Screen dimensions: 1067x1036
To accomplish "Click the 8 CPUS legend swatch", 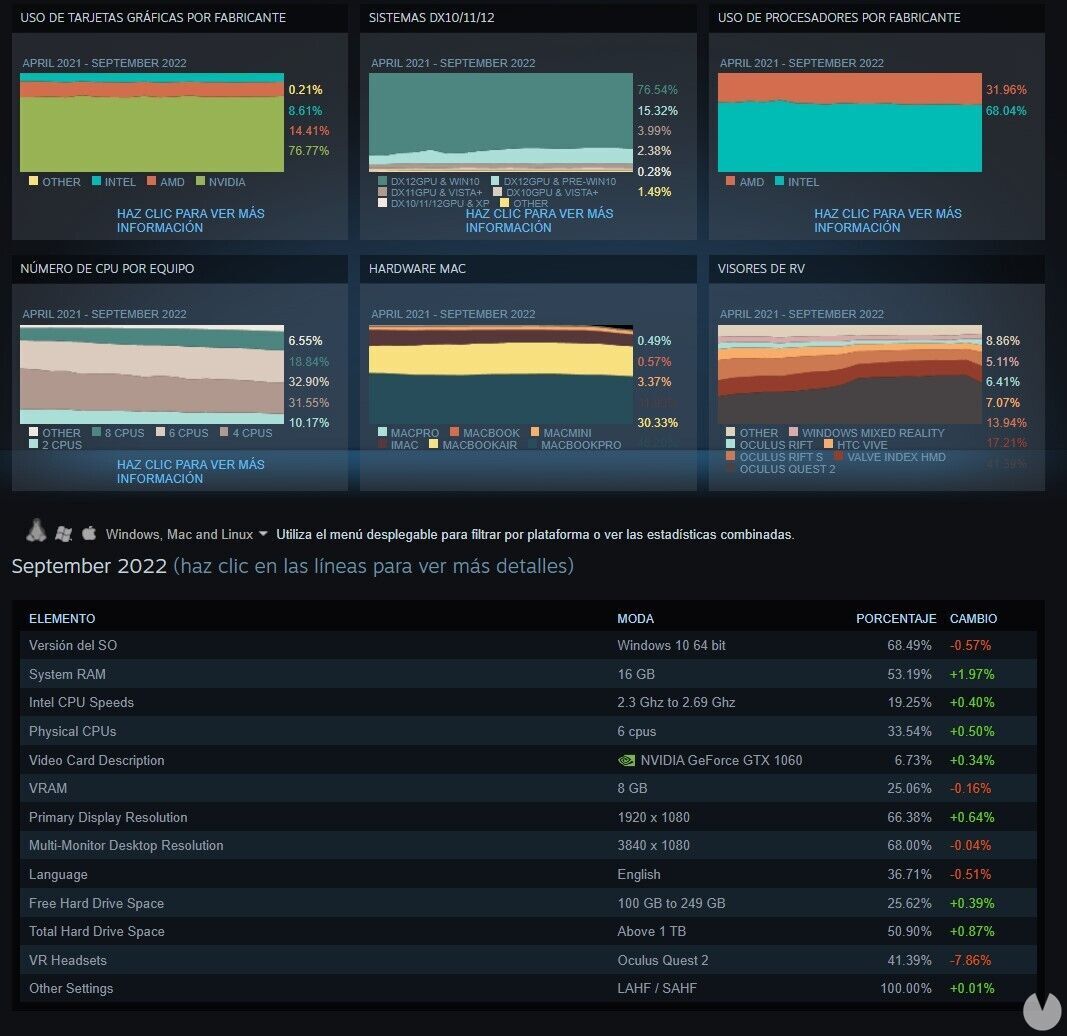I will tap(97, 432).
